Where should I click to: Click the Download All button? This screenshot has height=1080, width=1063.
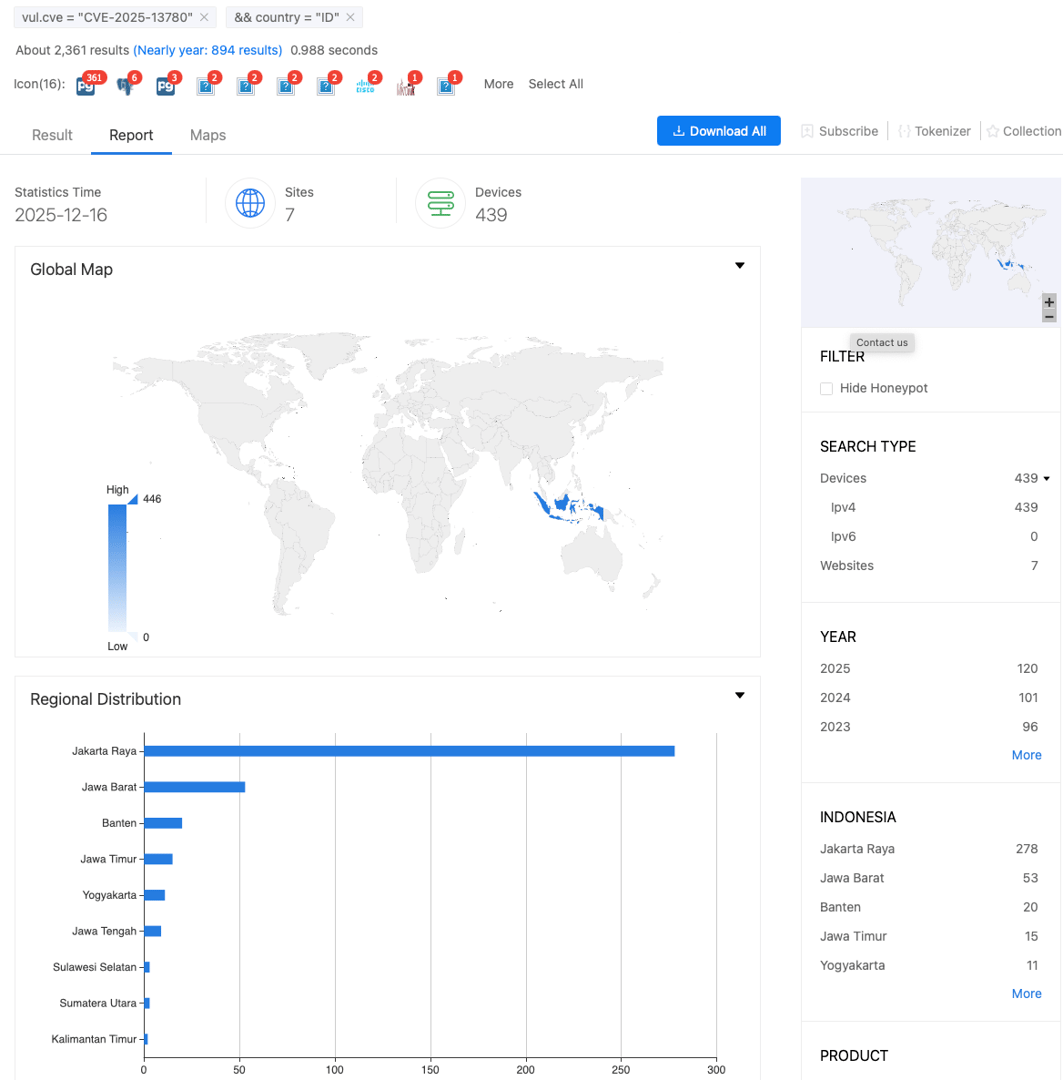pos(718,131)
